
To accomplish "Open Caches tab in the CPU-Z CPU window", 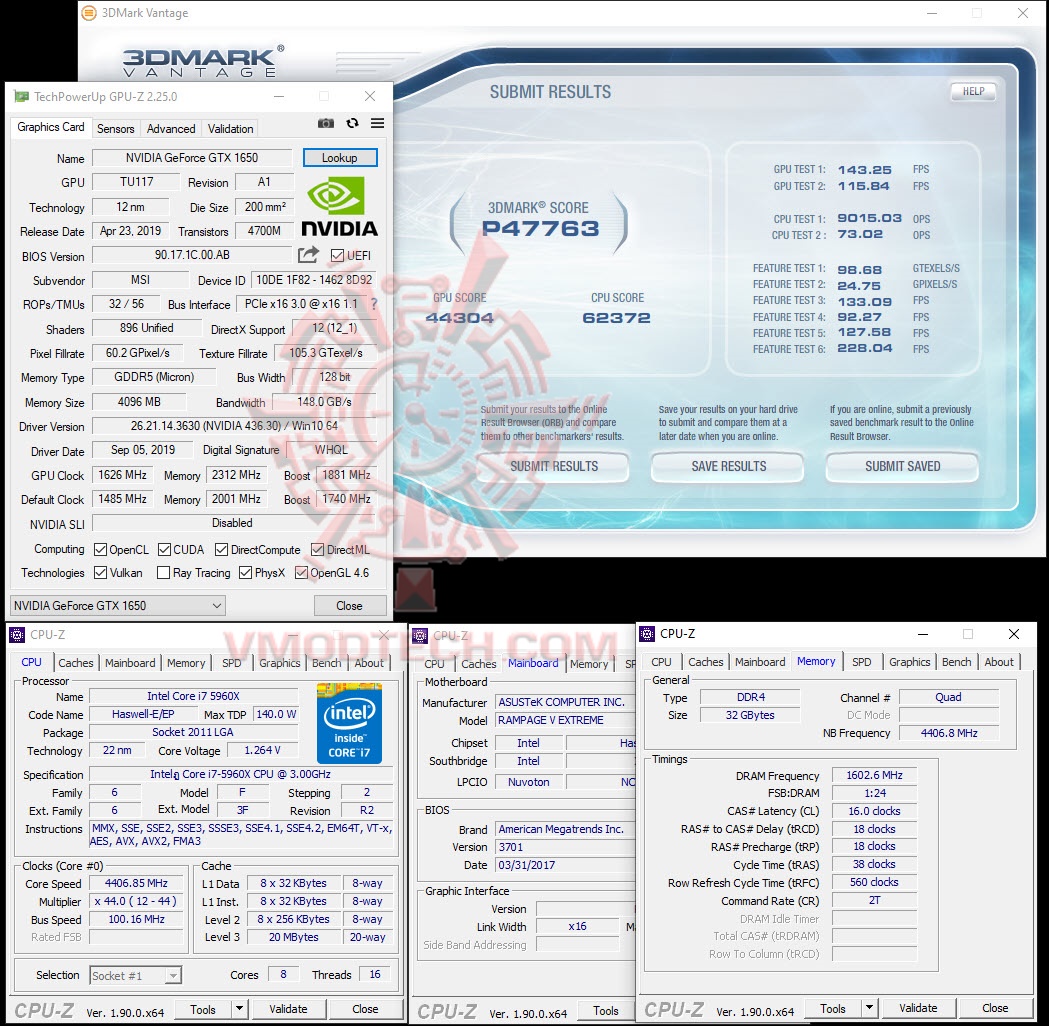I will point(76,663).
